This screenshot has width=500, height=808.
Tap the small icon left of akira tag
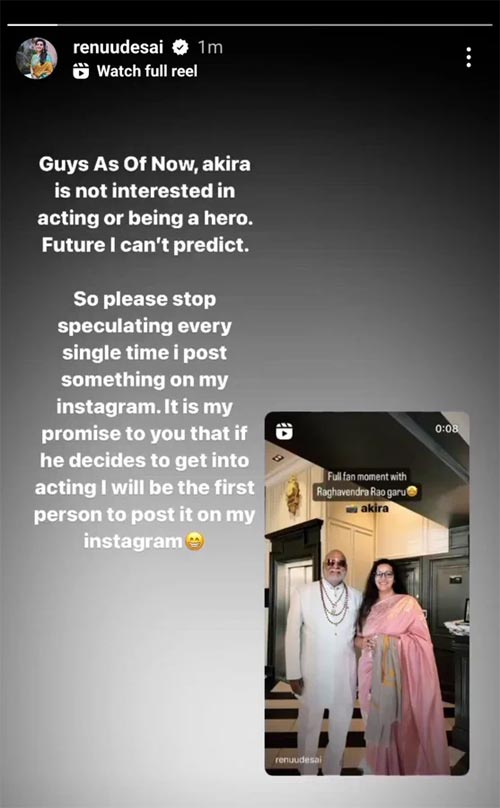coord(353,509)
